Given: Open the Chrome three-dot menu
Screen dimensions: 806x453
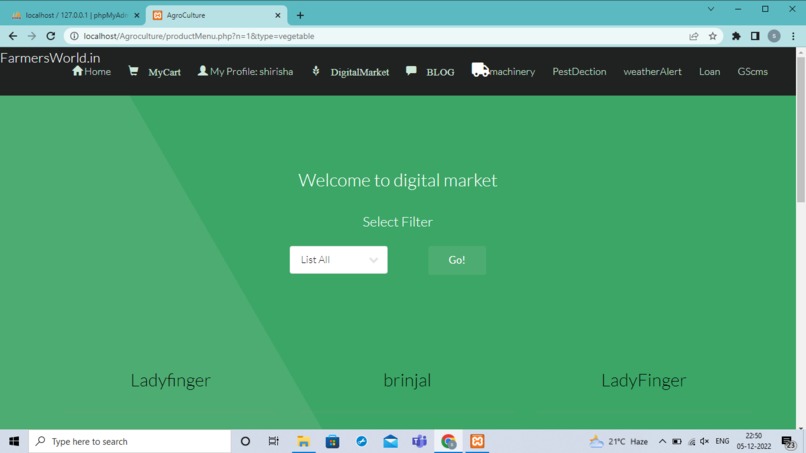Looking at the screenshot, I should point(793,36).
